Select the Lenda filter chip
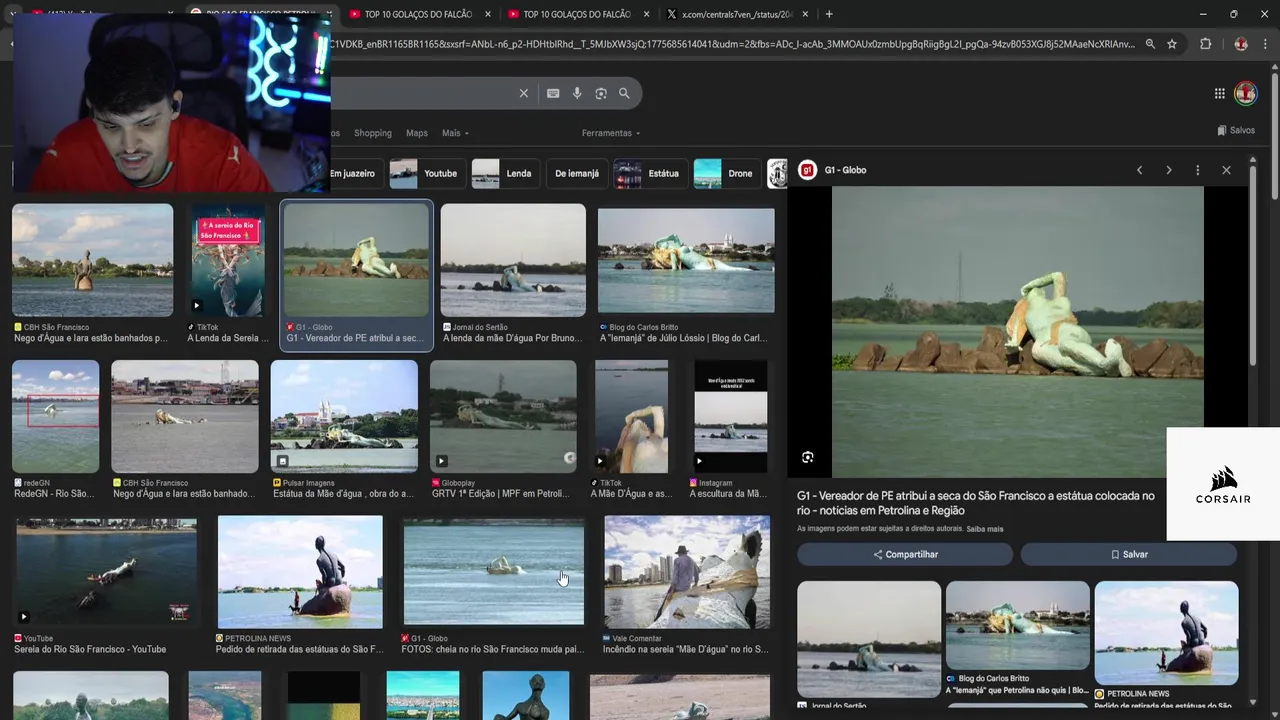 click(504, 173)
